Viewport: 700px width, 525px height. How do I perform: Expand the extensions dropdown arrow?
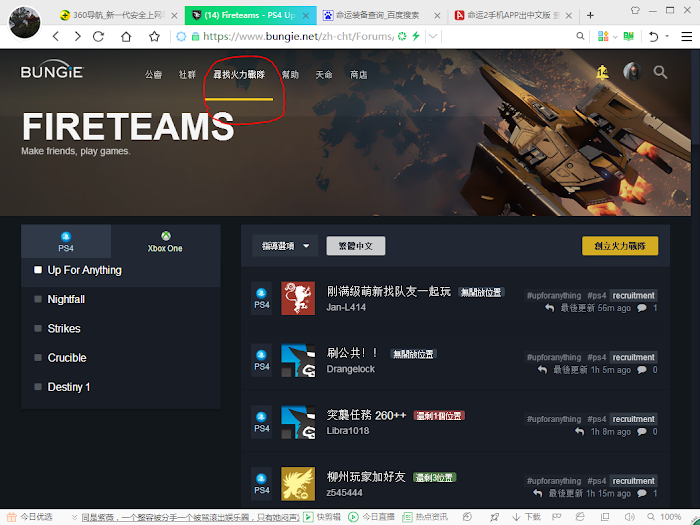click(x=615, y=37)
